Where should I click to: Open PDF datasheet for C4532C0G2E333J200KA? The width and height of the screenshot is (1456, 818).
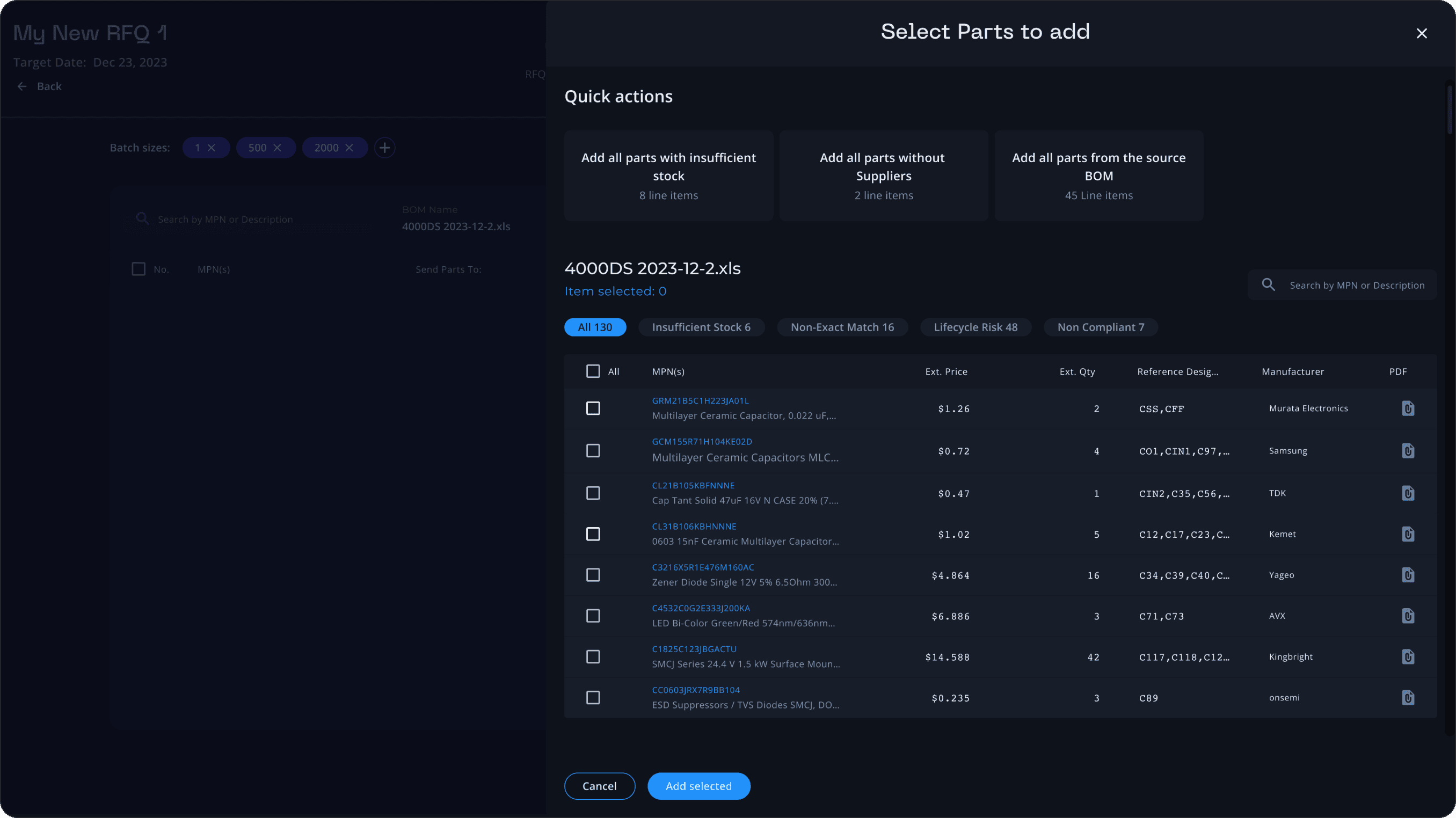click(x=1408, y=616)
